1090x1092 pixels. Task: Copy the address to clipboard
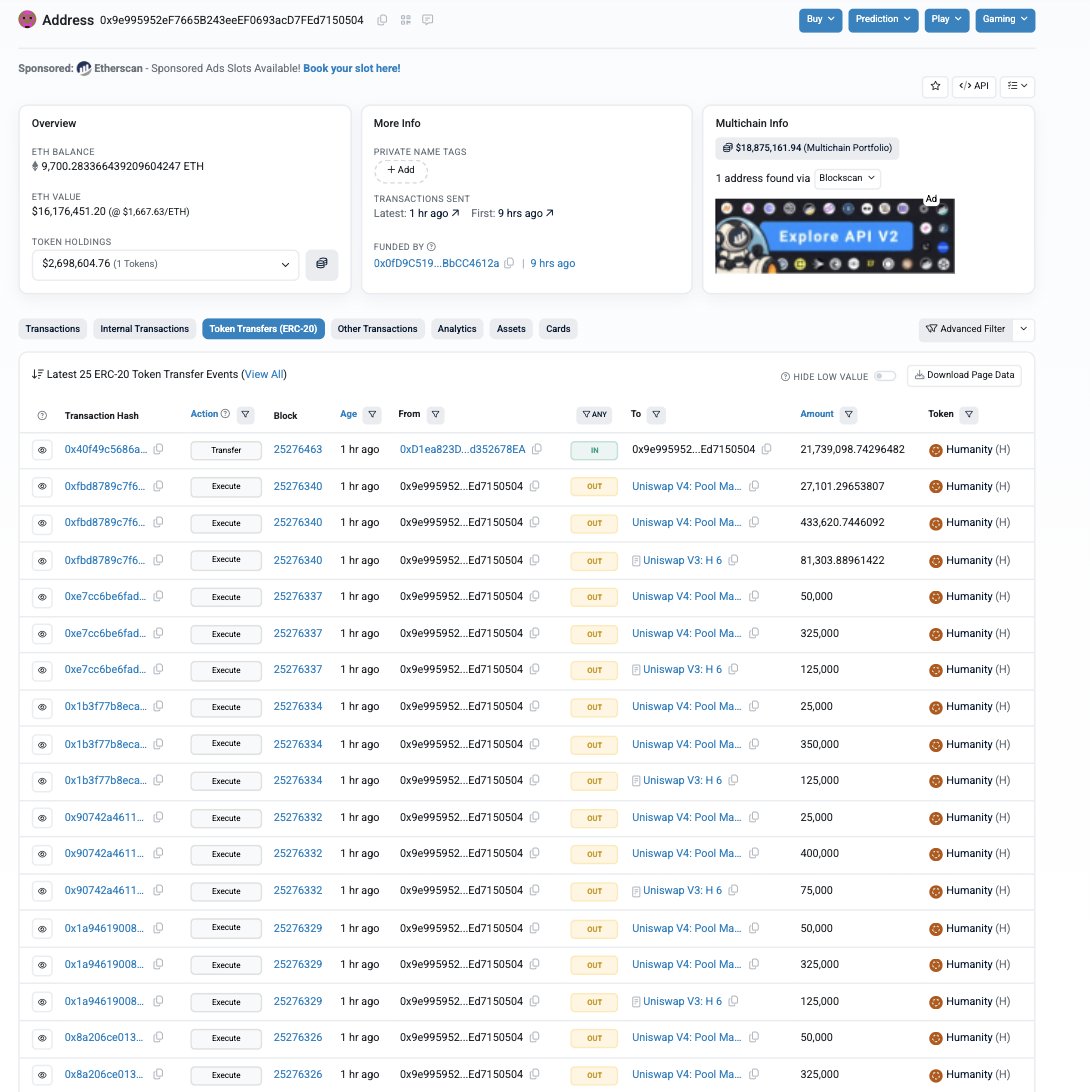click(x=382, y=20)
